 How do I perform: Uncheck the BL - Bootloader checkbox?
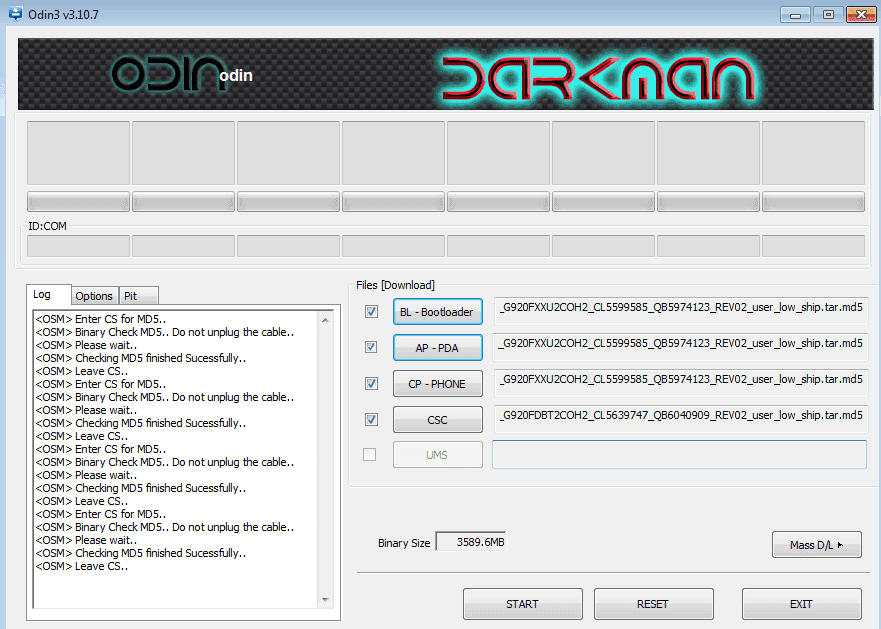[371, 311]
